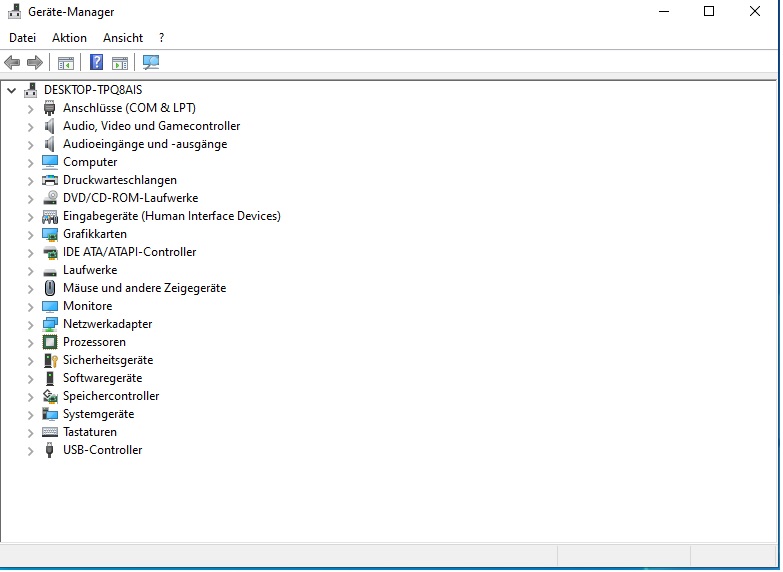Select the Druckwarteschlangen label
The width and height of the screenshot is (783, 572).
point(120,180)
